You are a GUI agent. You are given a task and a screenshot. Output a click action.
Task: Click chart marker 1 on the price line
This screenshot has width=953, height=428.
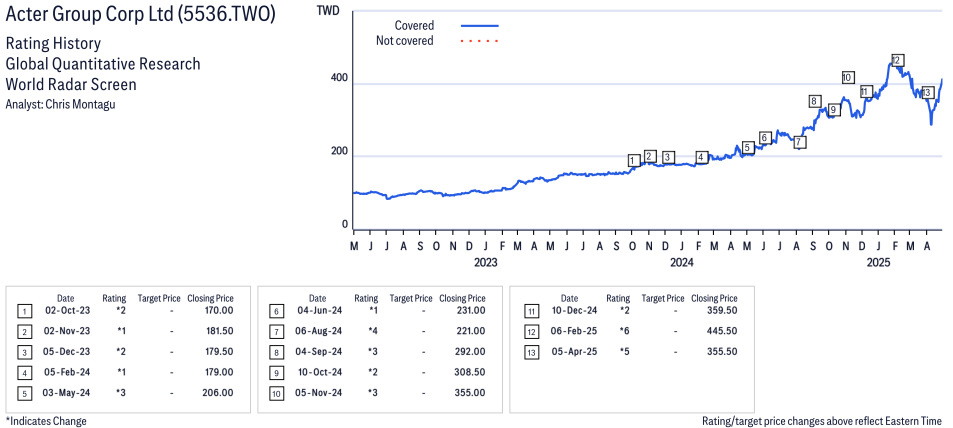tap(634, 160)
